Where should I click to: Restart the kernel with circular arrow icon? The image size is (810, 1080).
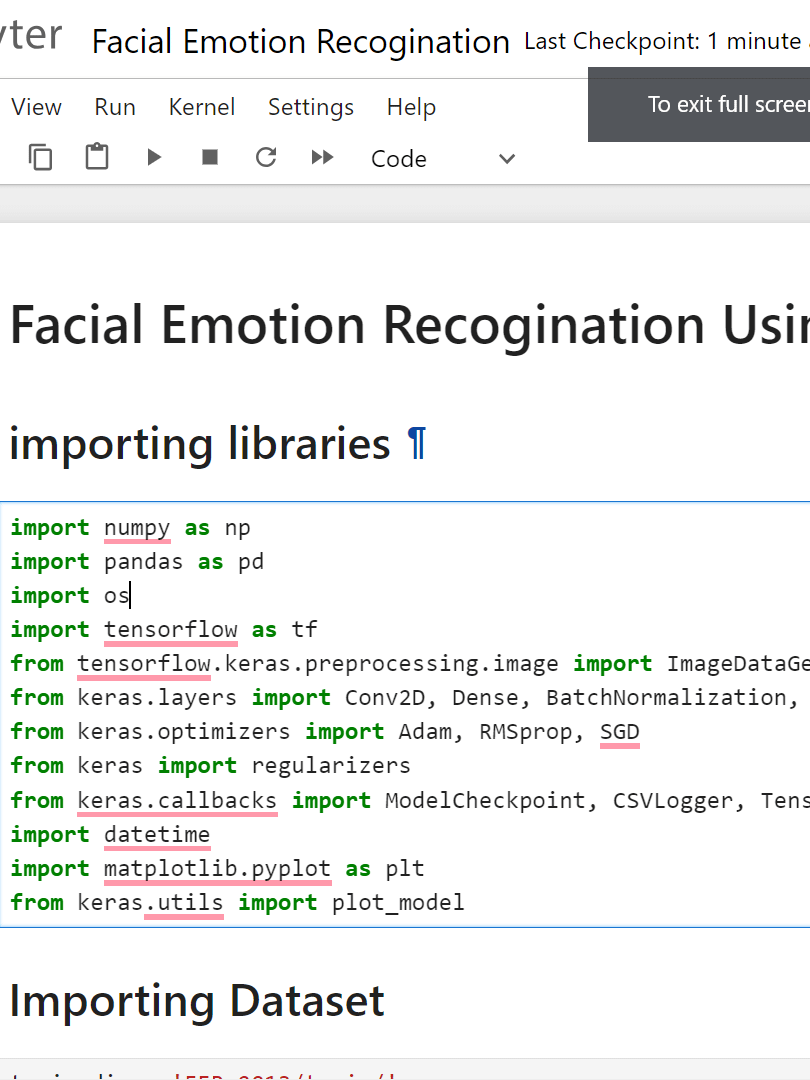tap(266, 158)
